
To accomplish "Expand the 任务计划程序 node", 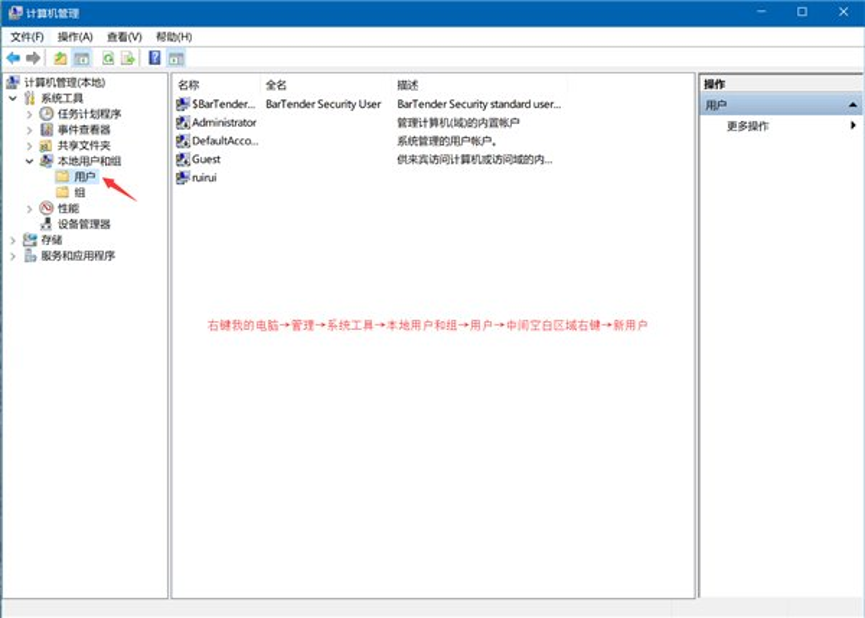I will 30,114.
